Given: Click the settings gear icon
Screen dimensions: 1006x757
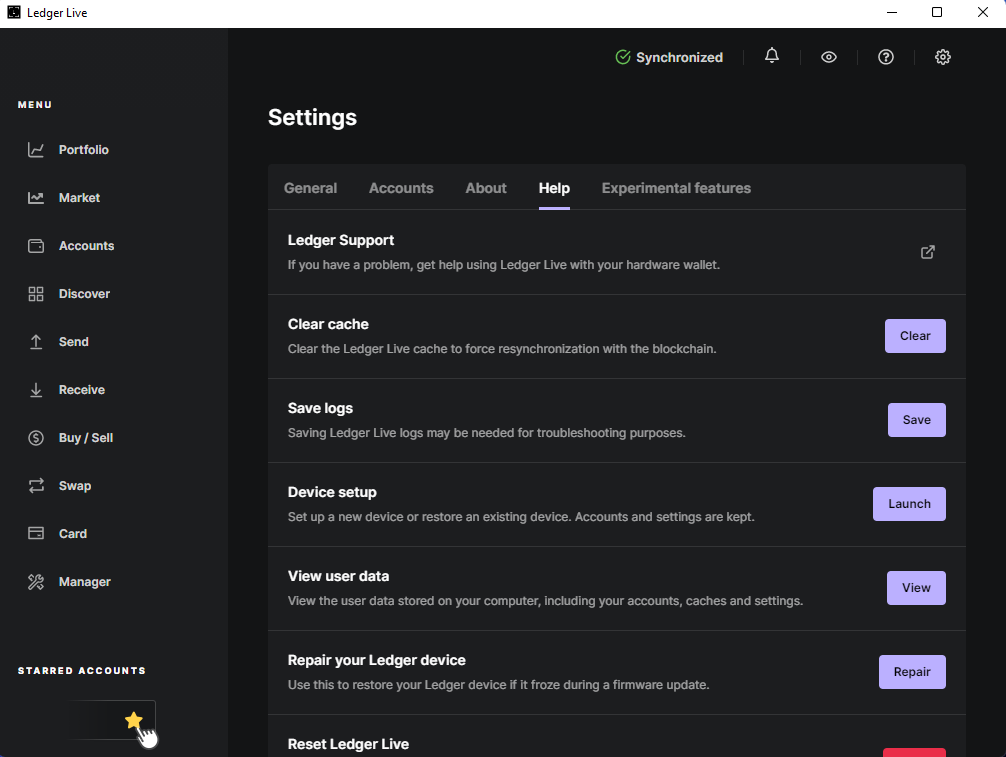Looking at the screenshot, I should click(x=942, y=57).
